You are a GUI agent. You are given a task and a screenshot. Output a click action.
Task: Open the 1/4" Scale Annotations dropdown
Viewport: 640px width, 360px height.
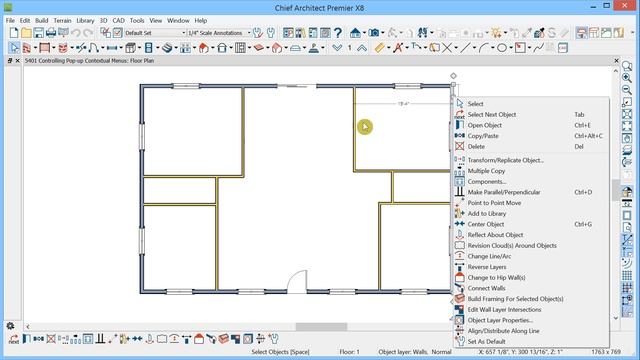[219, 33]
